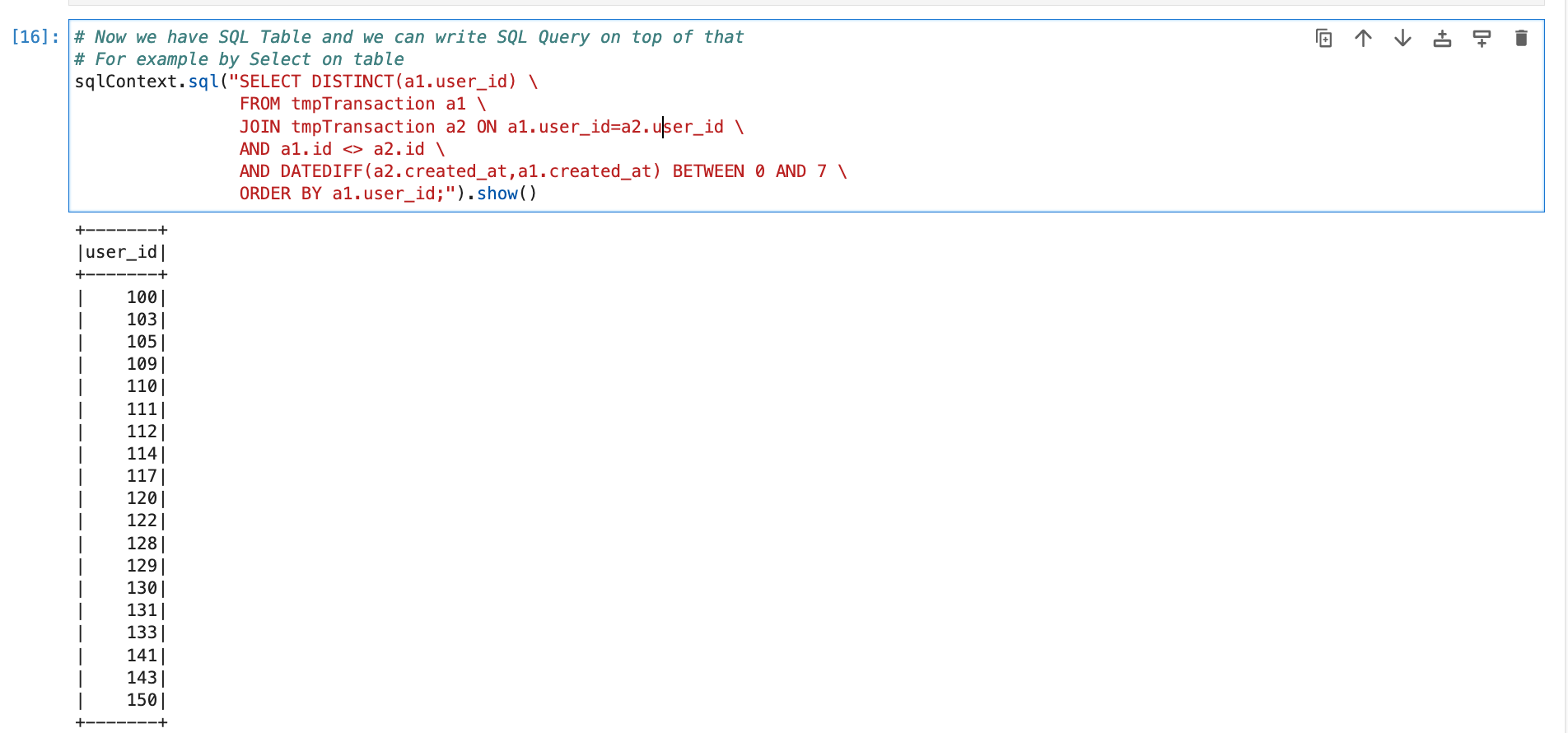Click on DATEDIFF in the query
The width and height of the screenshot is (1568, 733).
pyautogui.click(x=321, y=171)
